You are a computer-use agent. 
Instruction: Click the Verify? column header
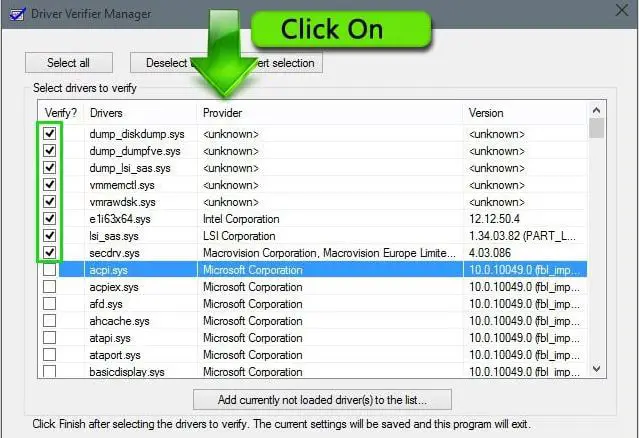(x=60, y=112)
